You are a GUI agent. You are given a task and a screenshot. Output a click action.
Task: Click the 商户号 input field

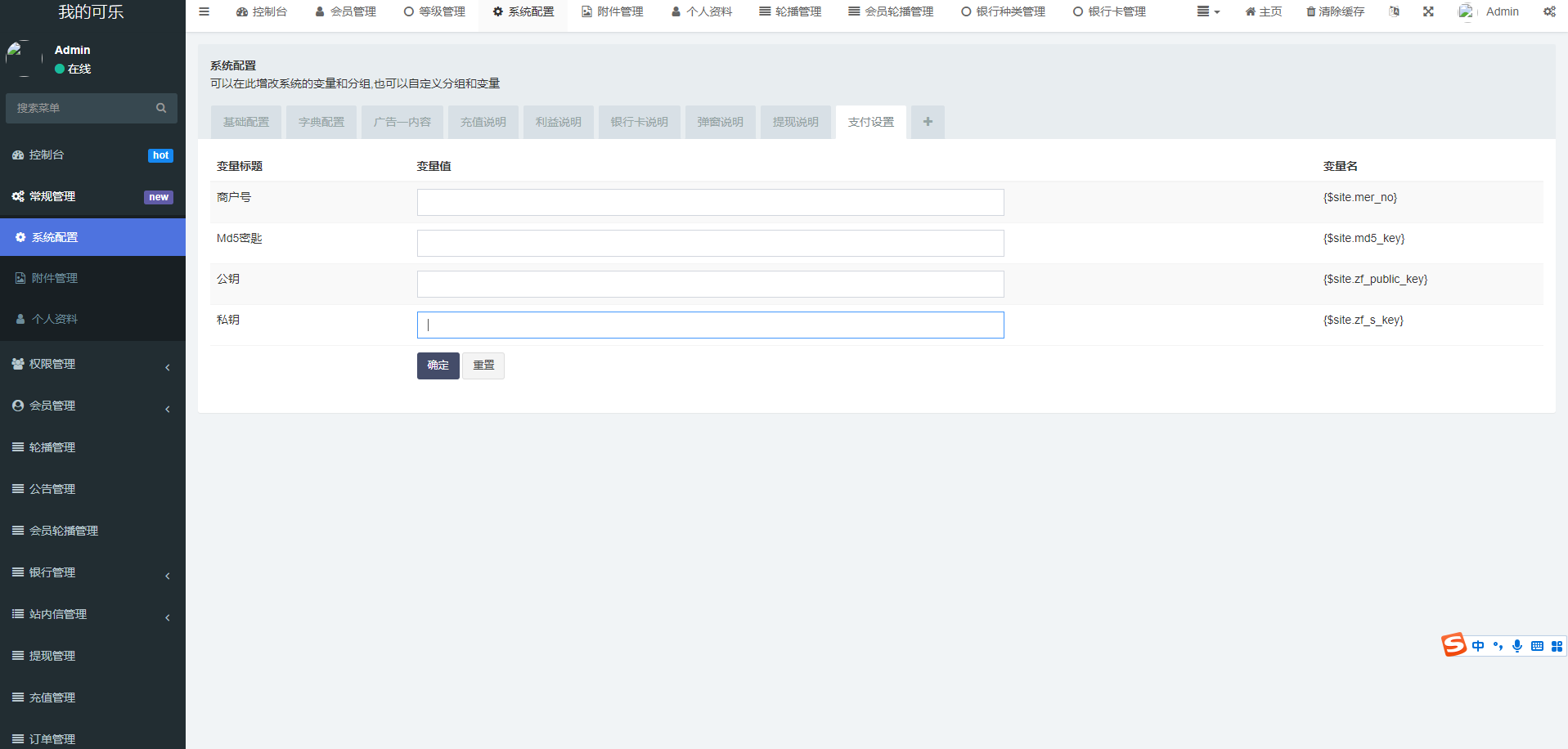(710, 203)
